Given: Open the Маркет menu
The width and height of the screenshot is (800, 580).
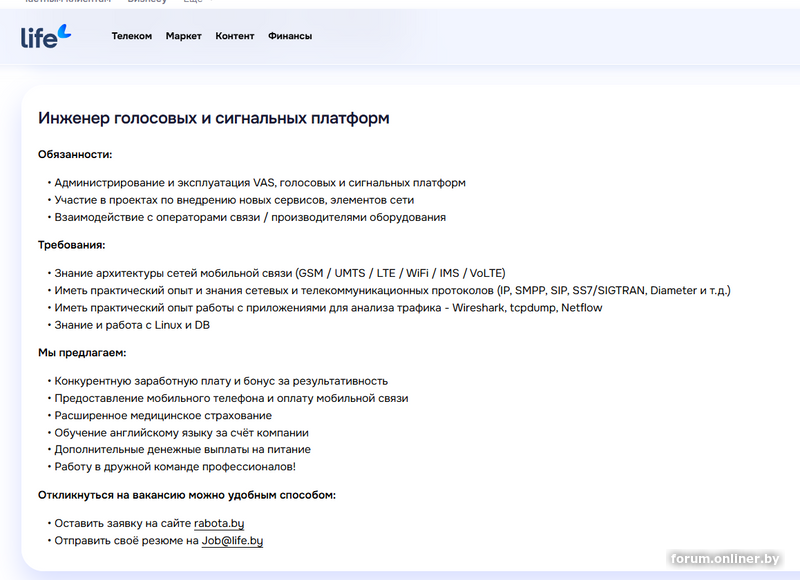Looking at the screenshot, I should click(x=184, y=36).
